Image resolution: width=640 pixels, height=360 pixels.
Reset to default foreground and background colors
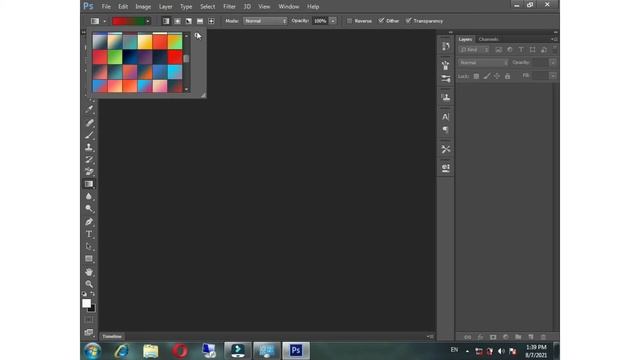point(84,294)
